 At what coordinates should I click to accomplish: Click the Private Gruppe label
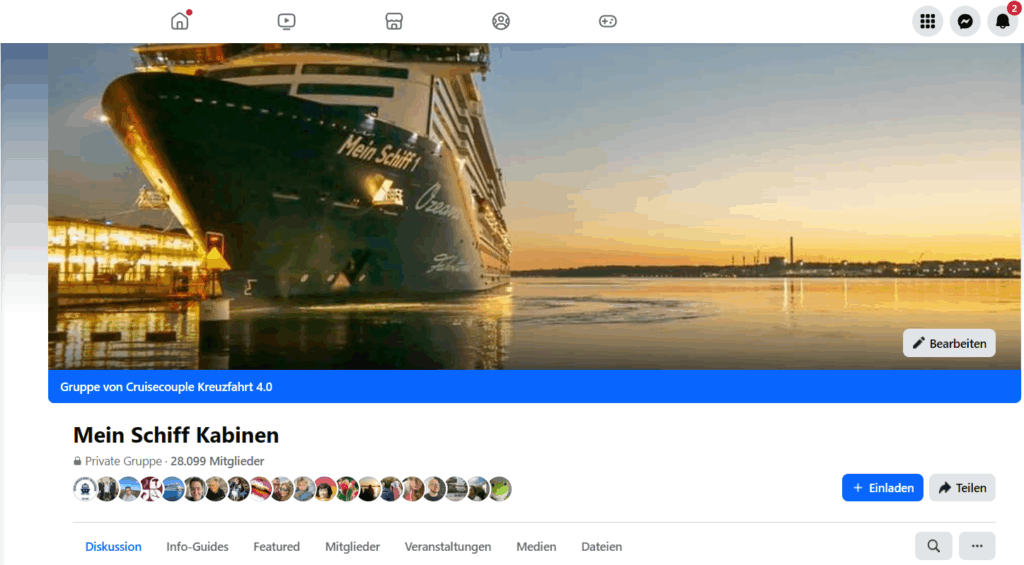click(123, 461)
